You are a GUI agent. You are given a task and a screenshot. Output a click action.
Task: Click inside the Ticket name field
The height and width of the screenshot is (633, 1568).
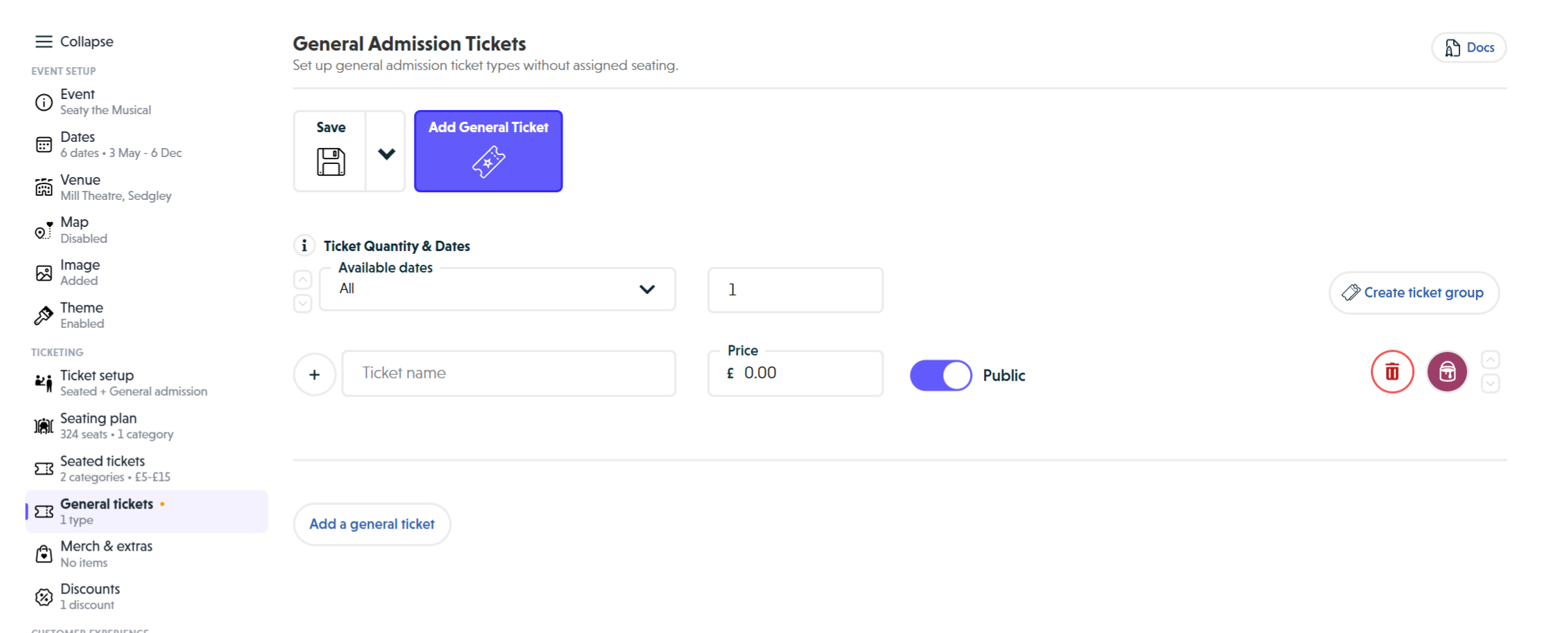tap(509, 373)
